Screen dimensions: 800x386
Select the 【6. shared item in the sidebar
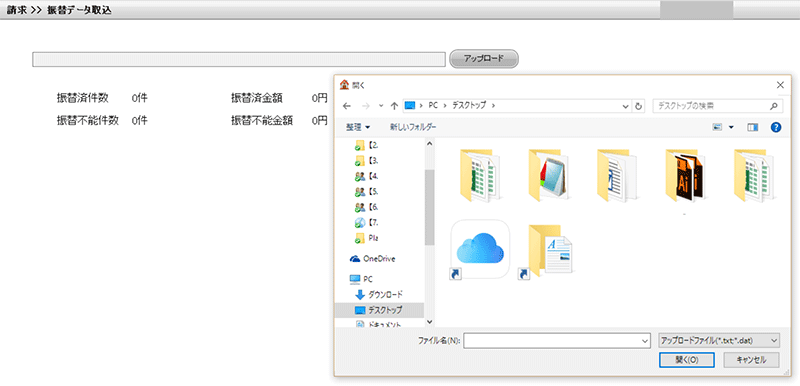point(367,207)
